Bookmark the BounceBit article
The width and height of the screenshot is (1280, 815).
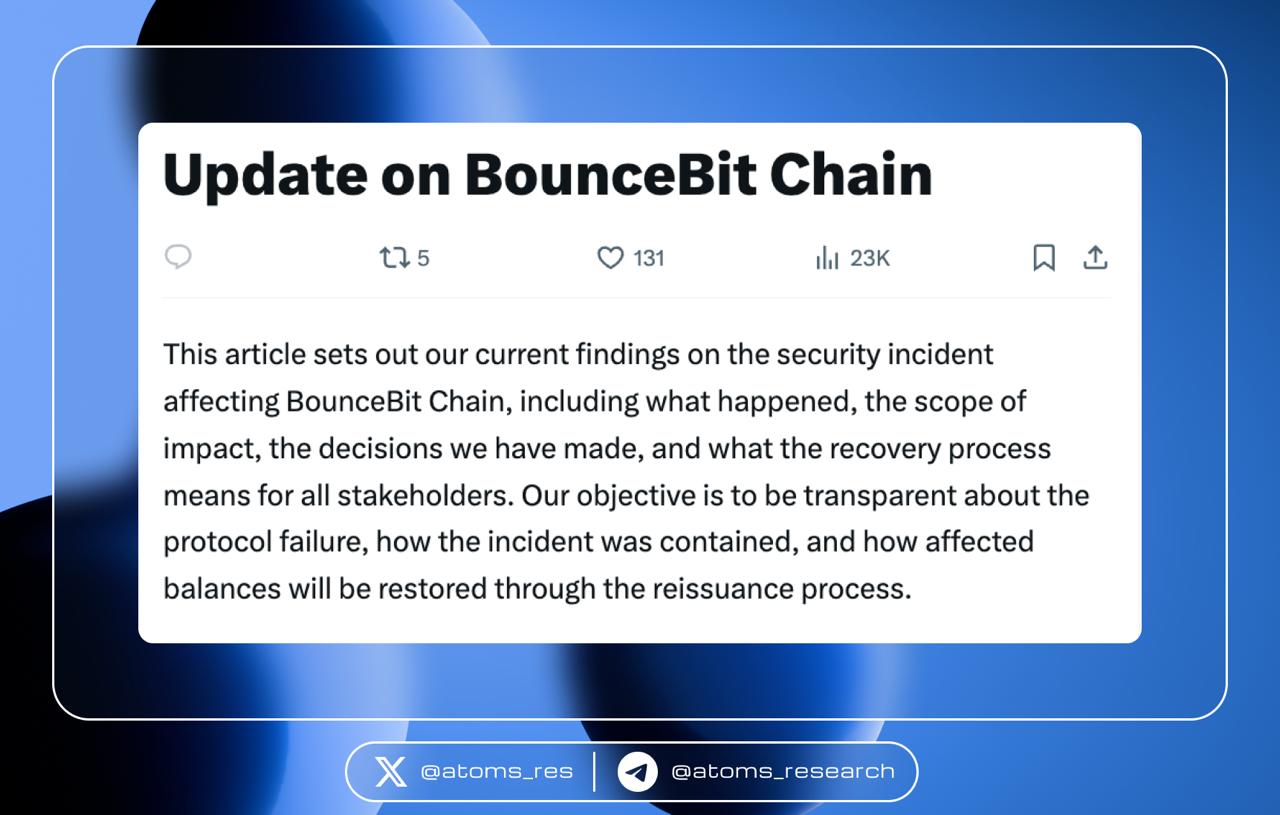click(x=1044, y=258)
